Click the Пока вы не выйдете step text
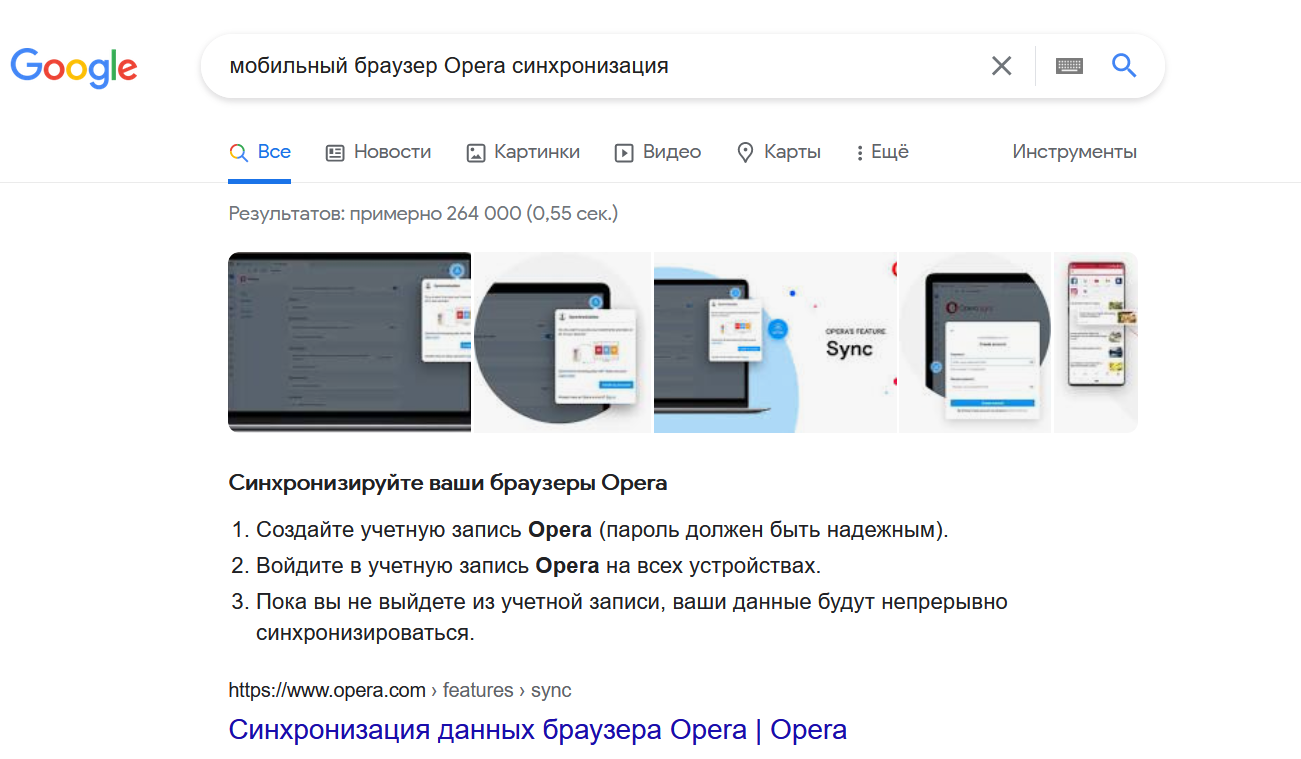 coord(632,618)
